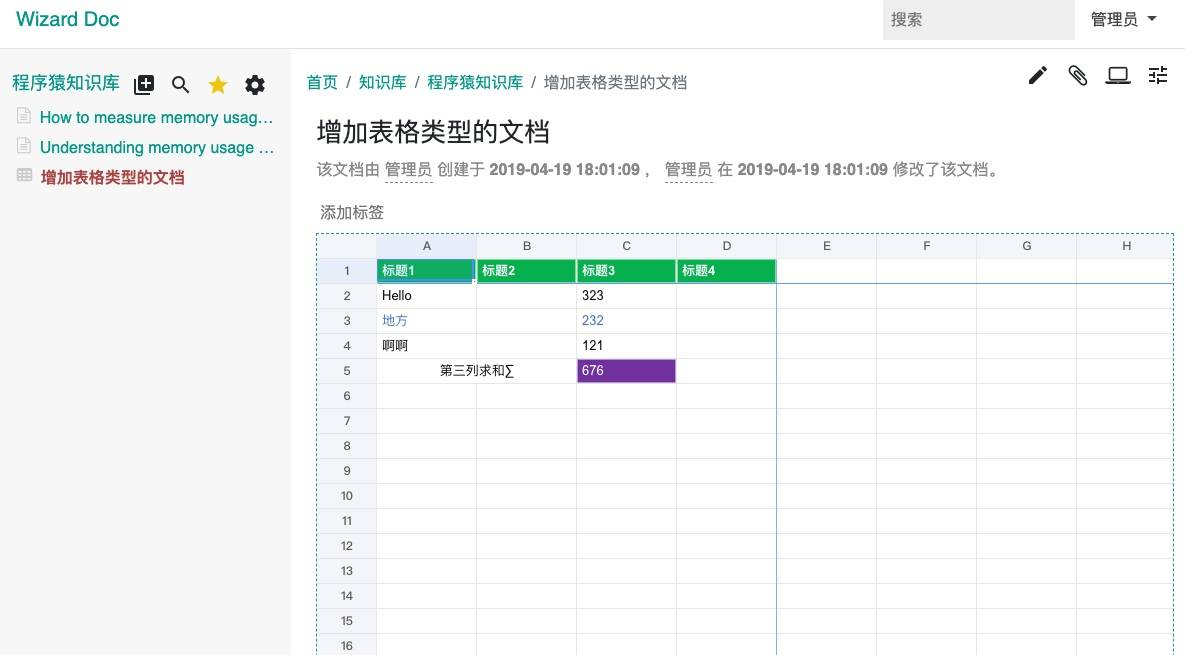The image size is (1185, 655).
Task: Open the sidebar search magnifier icon
Action: [181, 85]
